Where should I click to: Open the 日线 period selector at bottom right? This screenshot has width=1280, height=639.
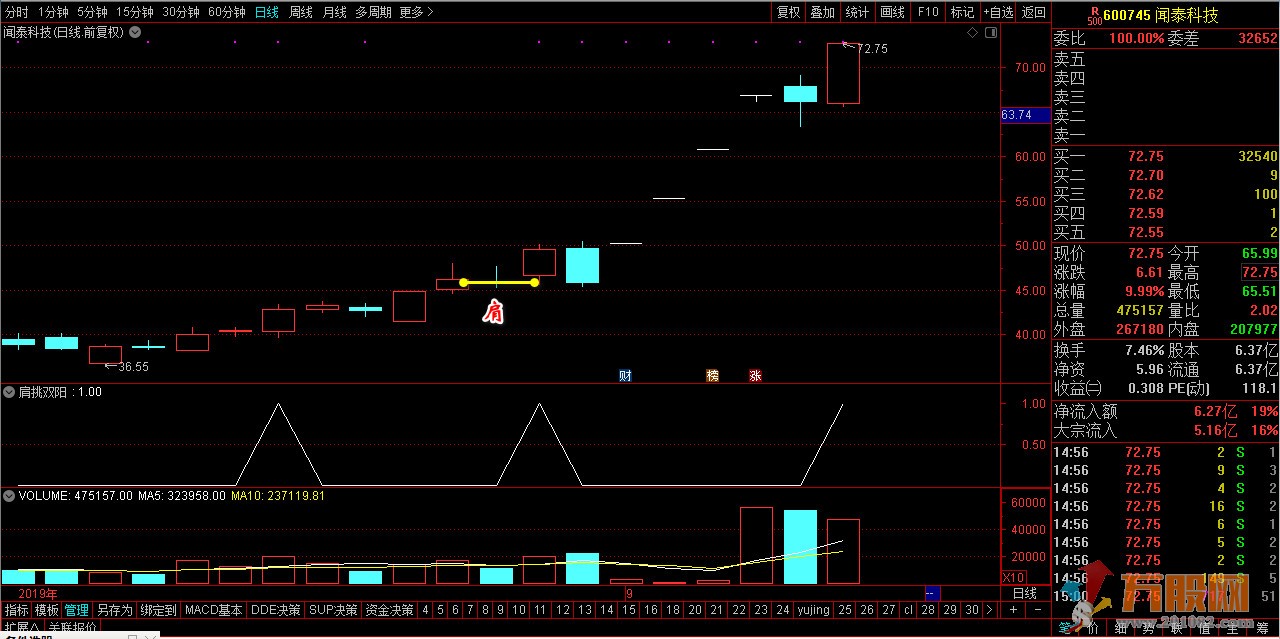tap(1025, 594)
